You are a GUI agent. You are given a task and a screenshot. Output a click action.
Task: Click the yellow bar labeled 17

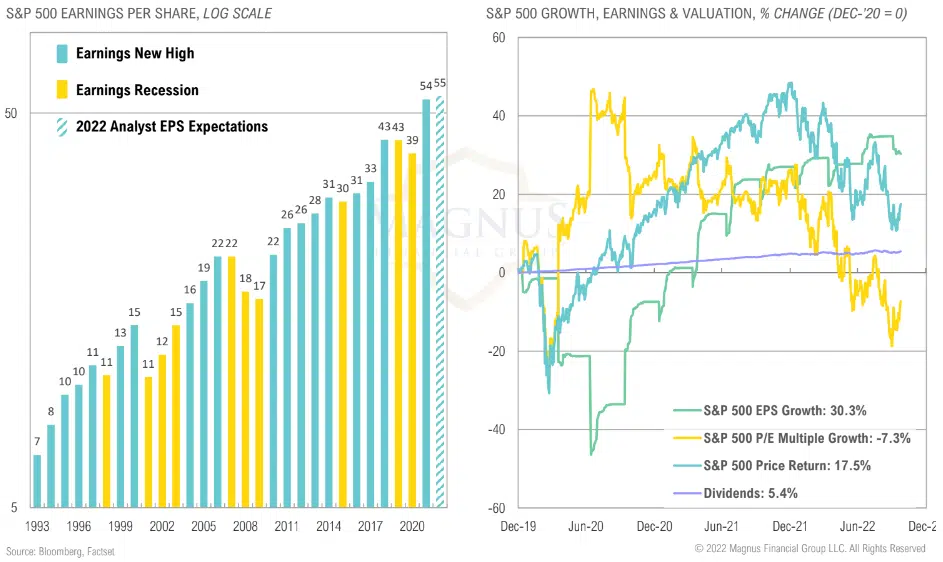point(259,402)
